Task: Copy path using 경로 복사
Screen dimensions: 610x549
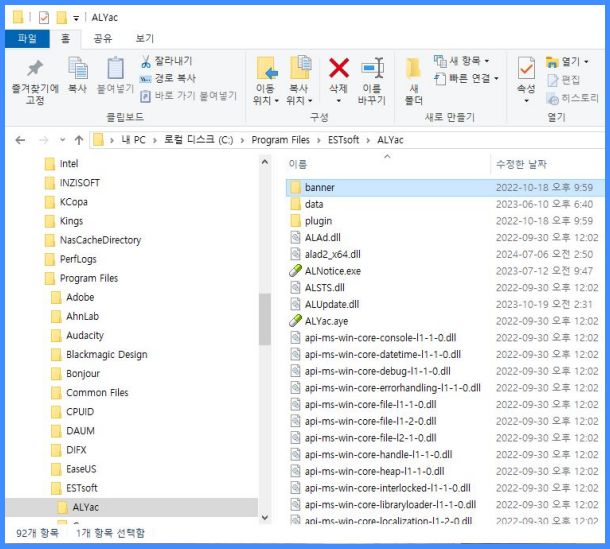Action: coord(168,78)
